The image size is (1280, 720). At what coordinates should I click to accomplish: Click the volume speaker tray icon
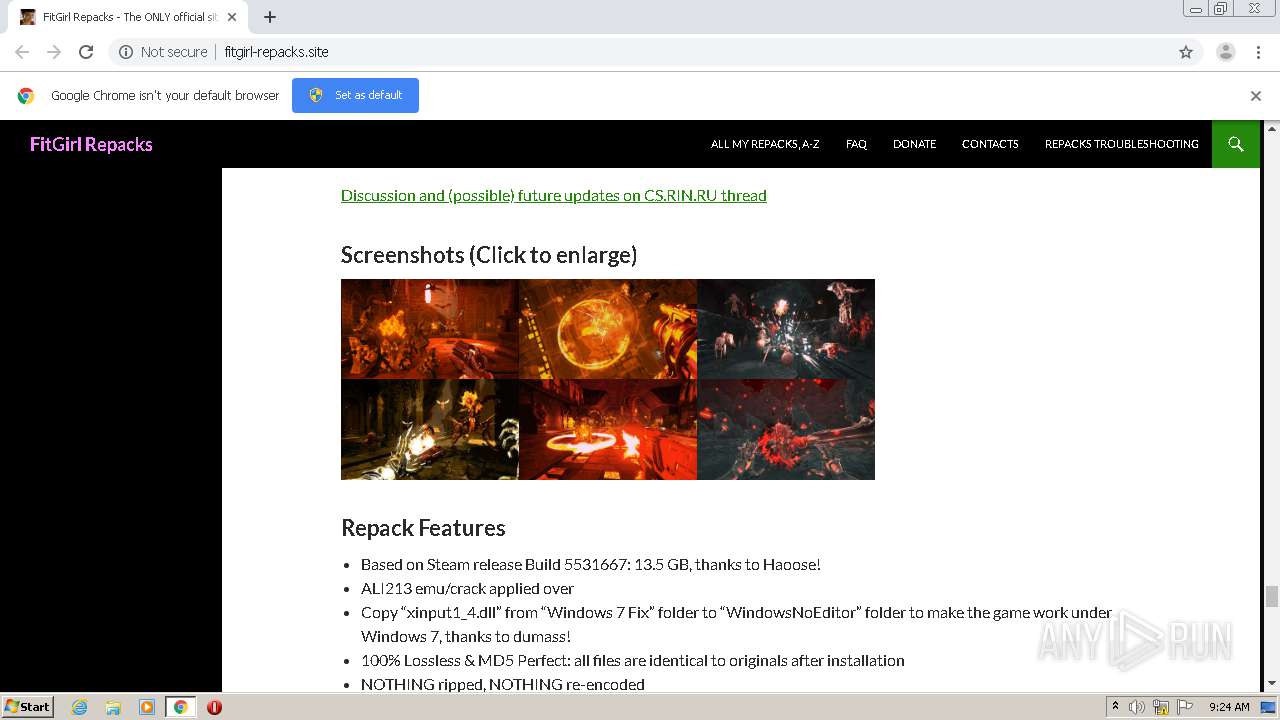tap(1137, 707)
